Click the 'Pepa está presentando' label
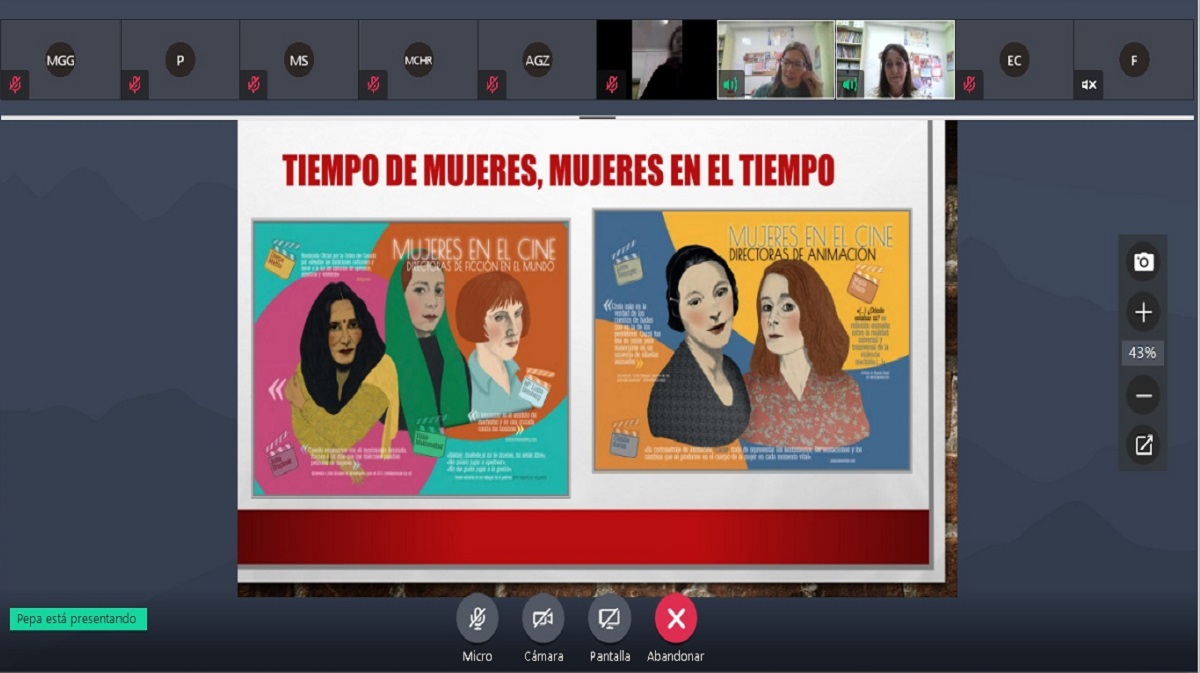The width and height of the screenshot is (1200, 673). coord(77,619)
